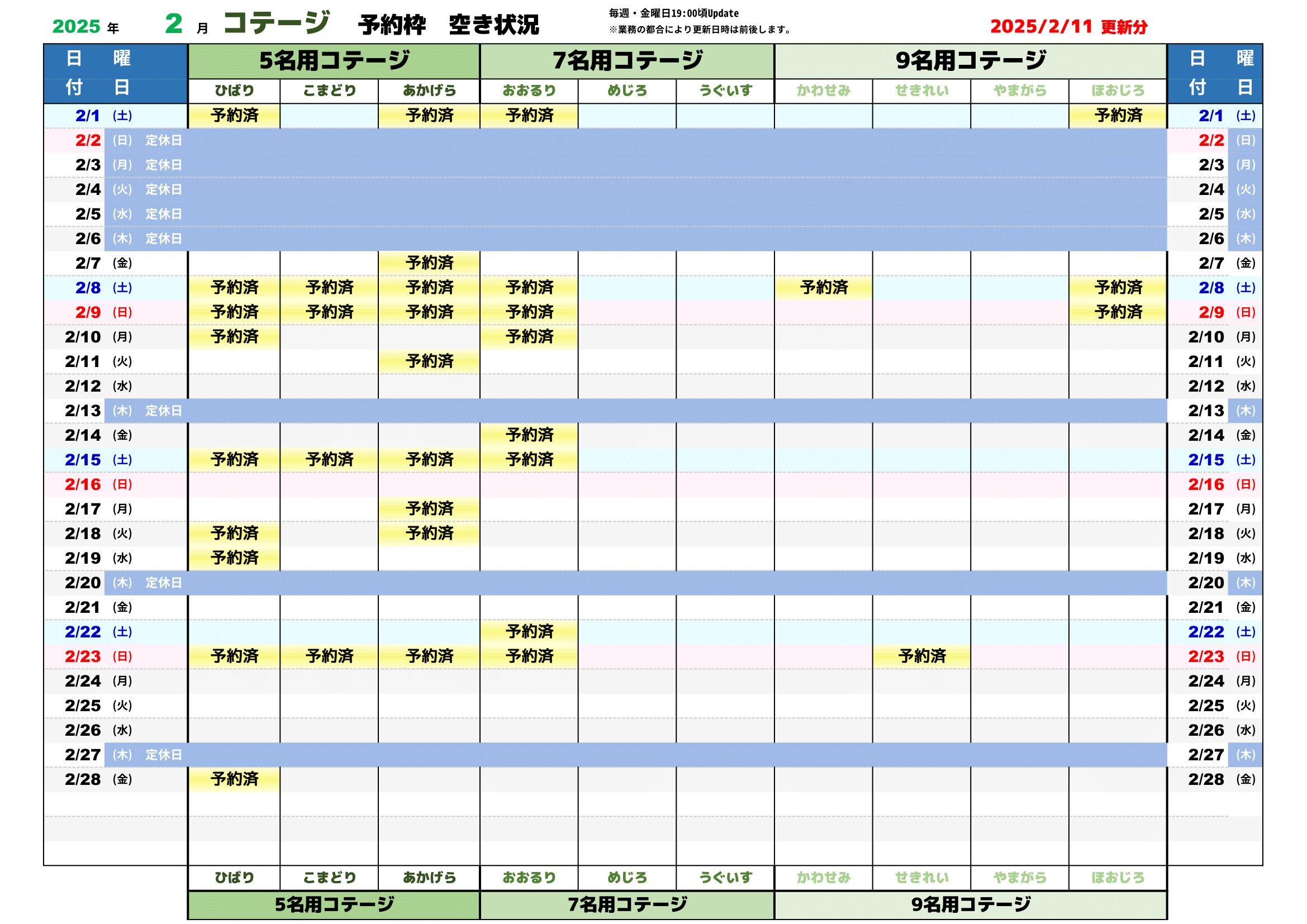The width and height of the screenshot is (1307, 924).
Task: Select the めじろ column header at top
Action: pyautogui.click(x=628, y=91)
